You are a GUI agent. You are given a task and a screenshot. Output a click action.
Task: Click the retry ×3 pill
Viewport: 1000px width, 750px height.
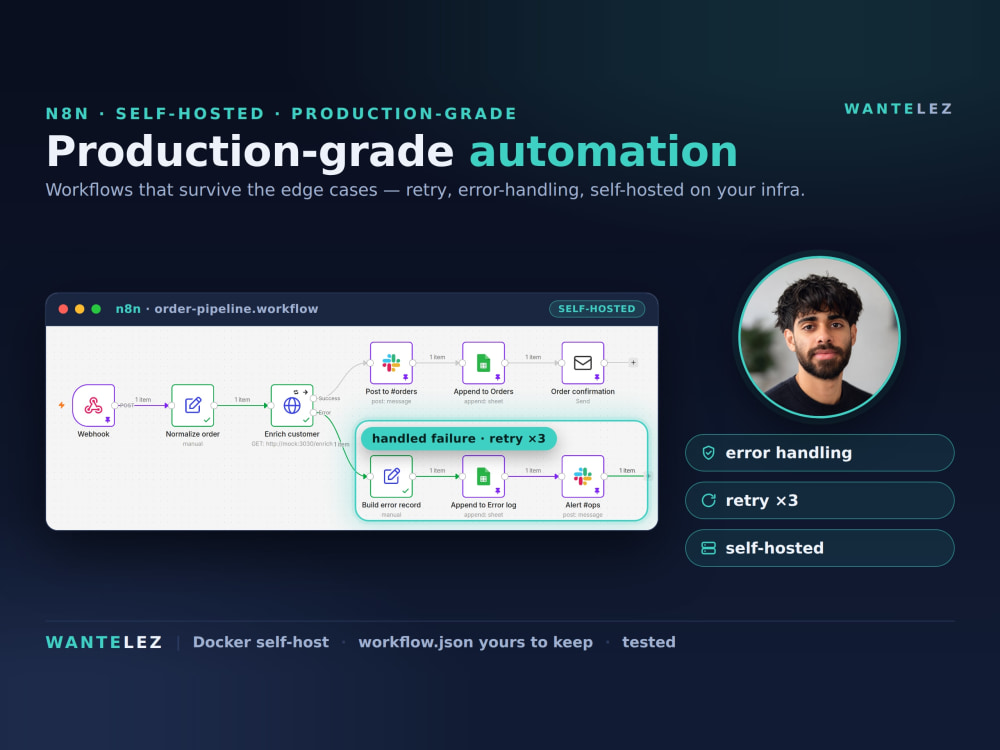click(x=820, y=501)
